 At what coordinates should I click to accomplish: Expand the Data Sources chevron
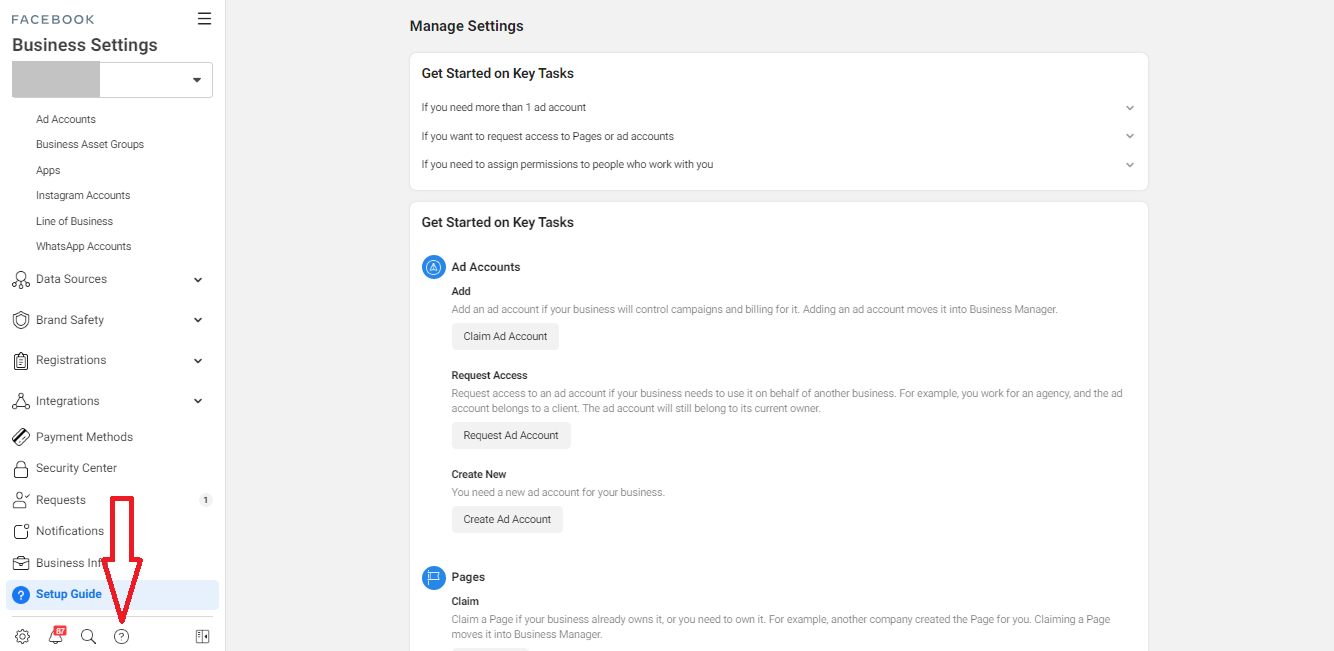pyautogui.click(x=198, y=280)
